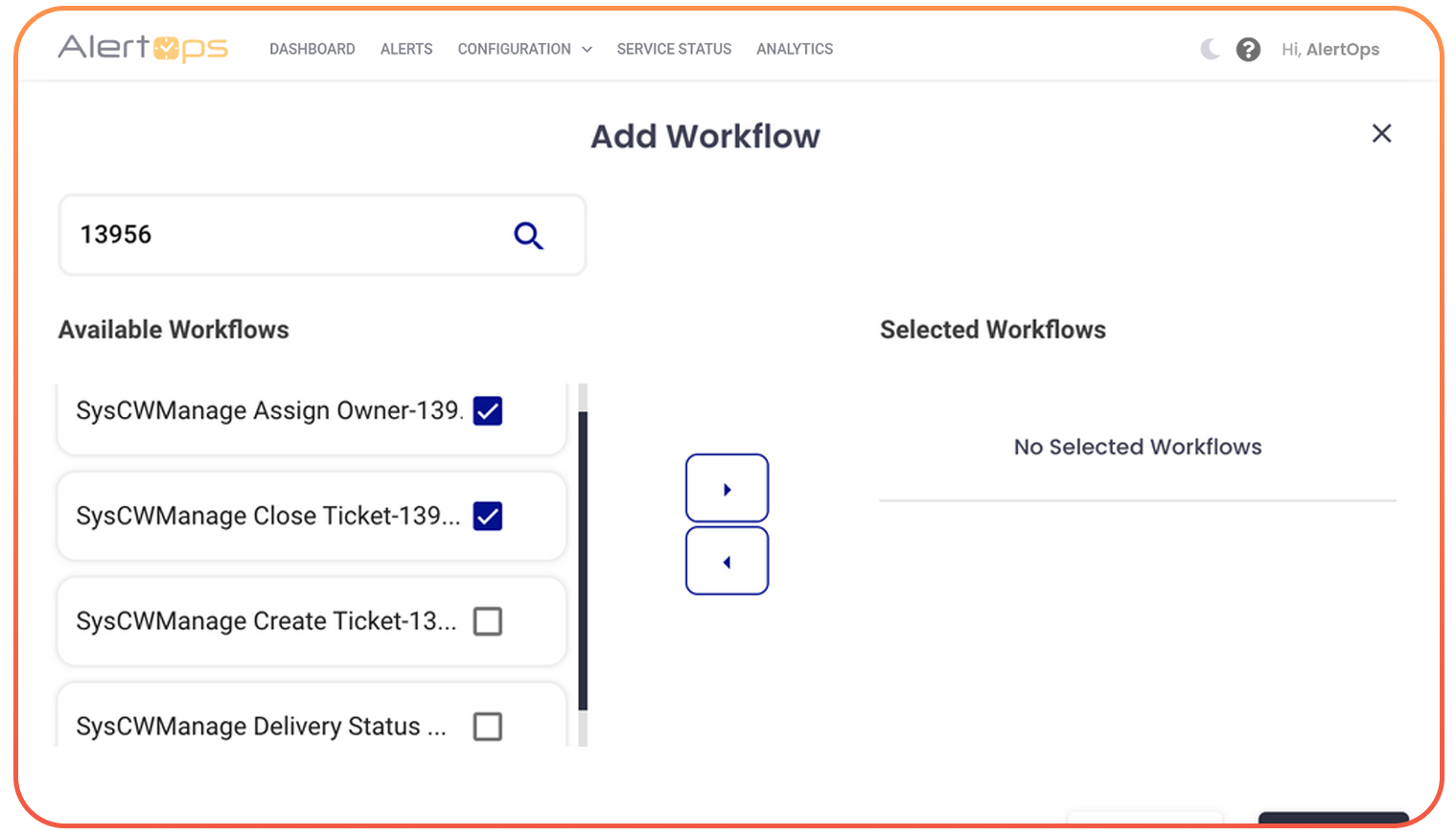
Task: Select the SysCWManage Create Ticket-13... row
Action: point(312,621)
